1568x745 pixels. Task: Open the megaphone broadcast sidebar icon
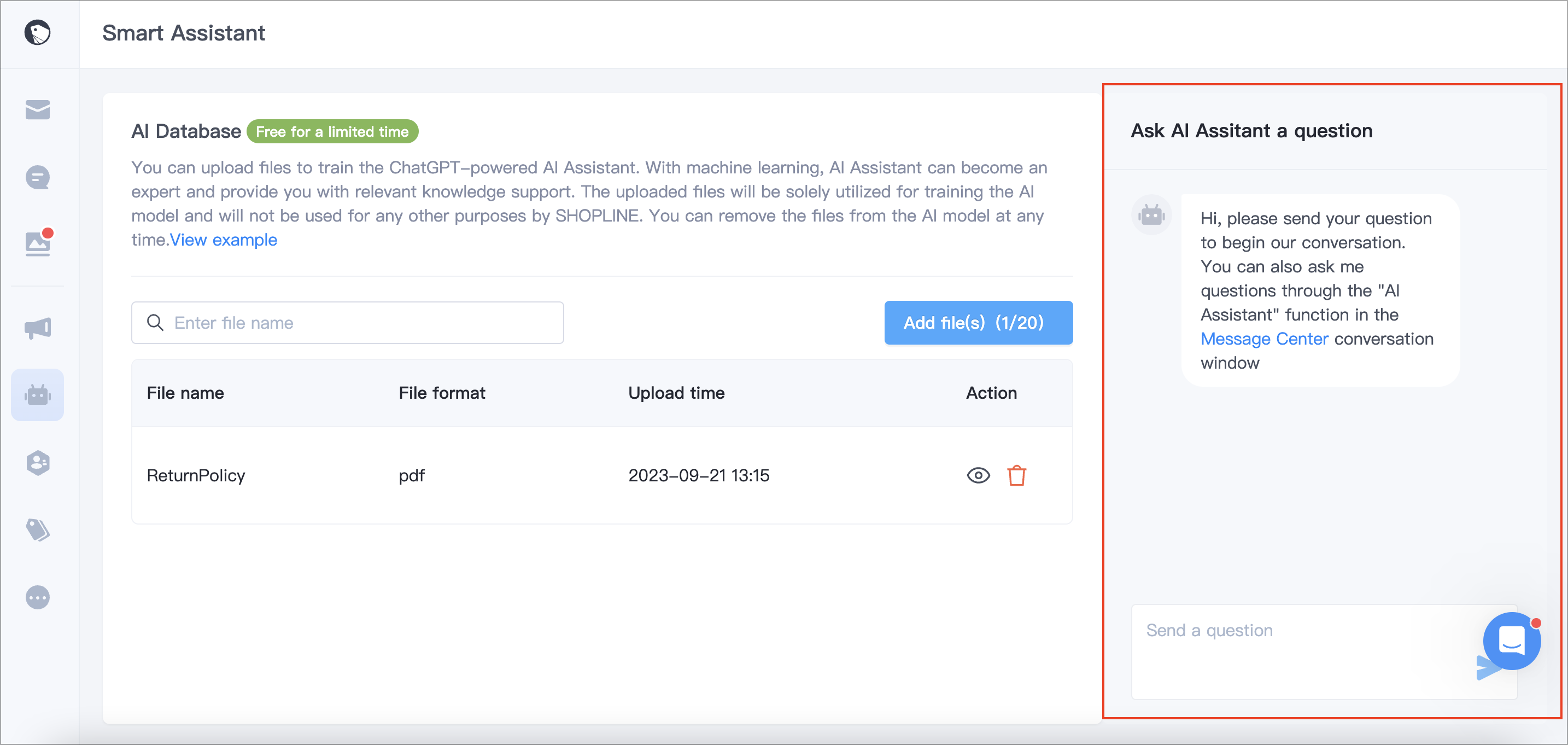tap(38, 328)
